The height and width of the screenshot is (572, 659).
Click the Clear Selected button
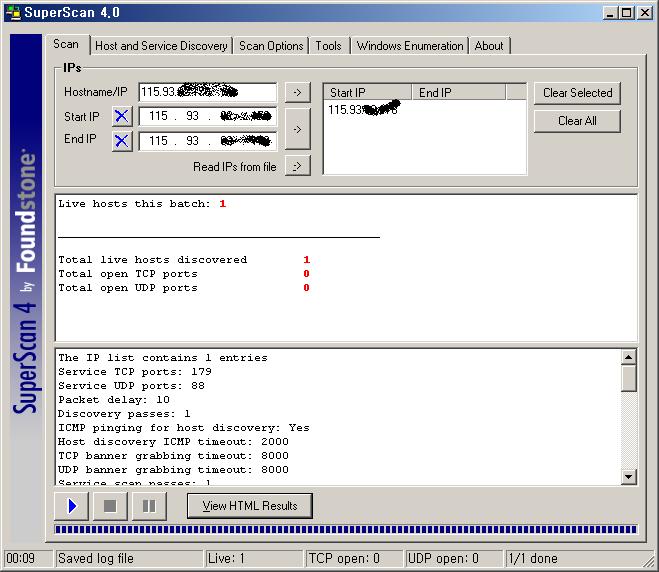[x=577, y=93]
